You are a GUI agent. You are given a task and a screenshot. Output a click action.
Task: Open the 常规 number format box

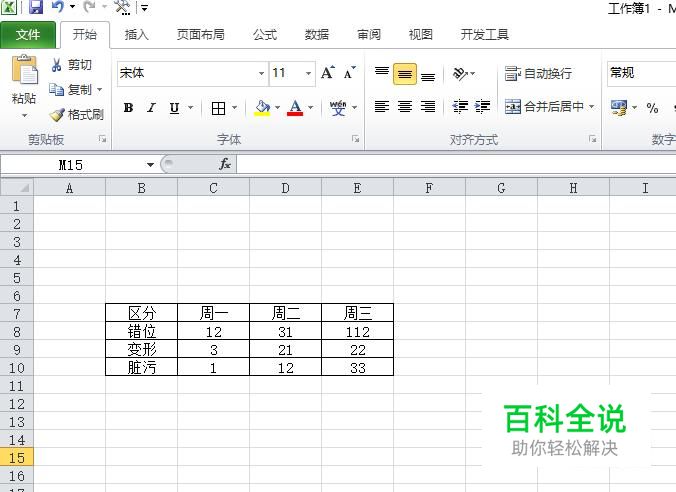(x=641, y=73)
